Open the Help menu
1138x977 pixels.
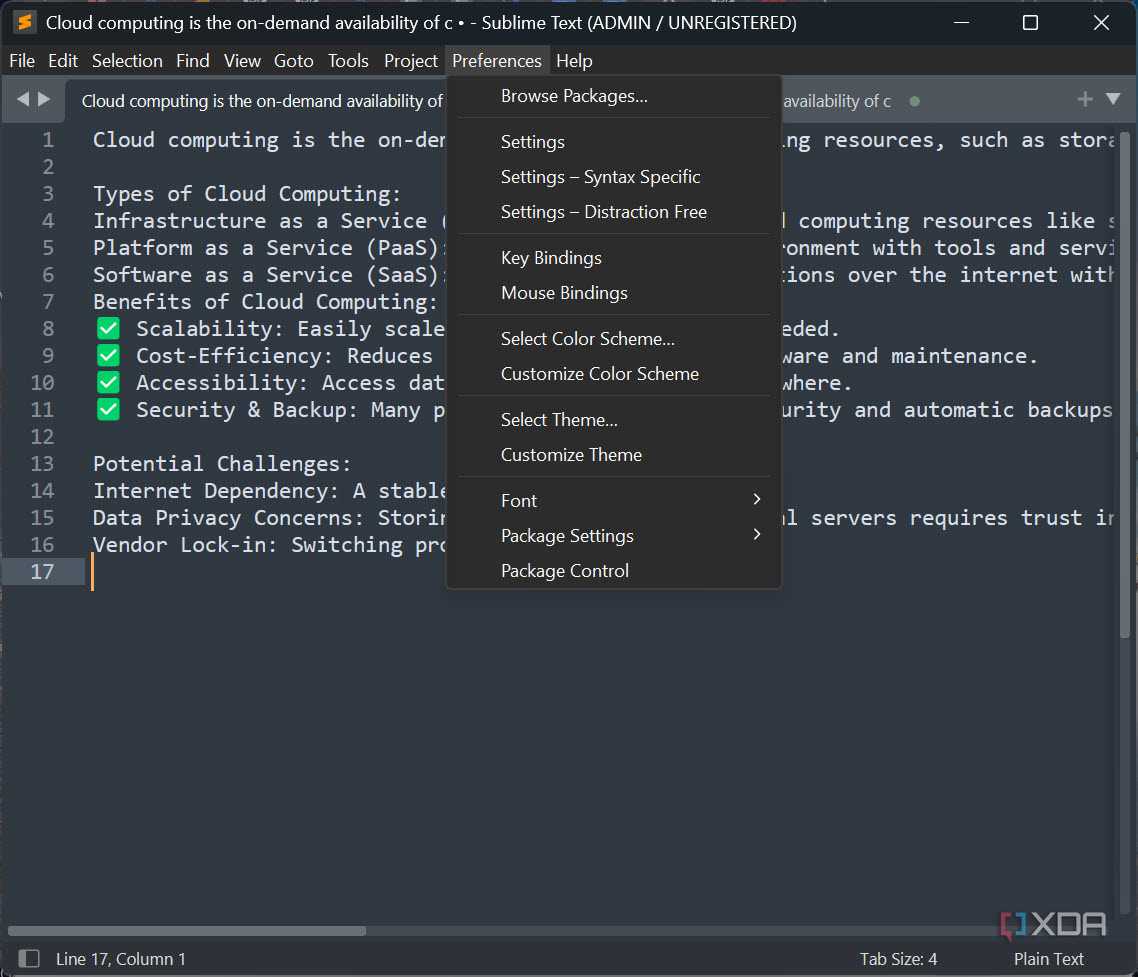[x=574, y=61]
